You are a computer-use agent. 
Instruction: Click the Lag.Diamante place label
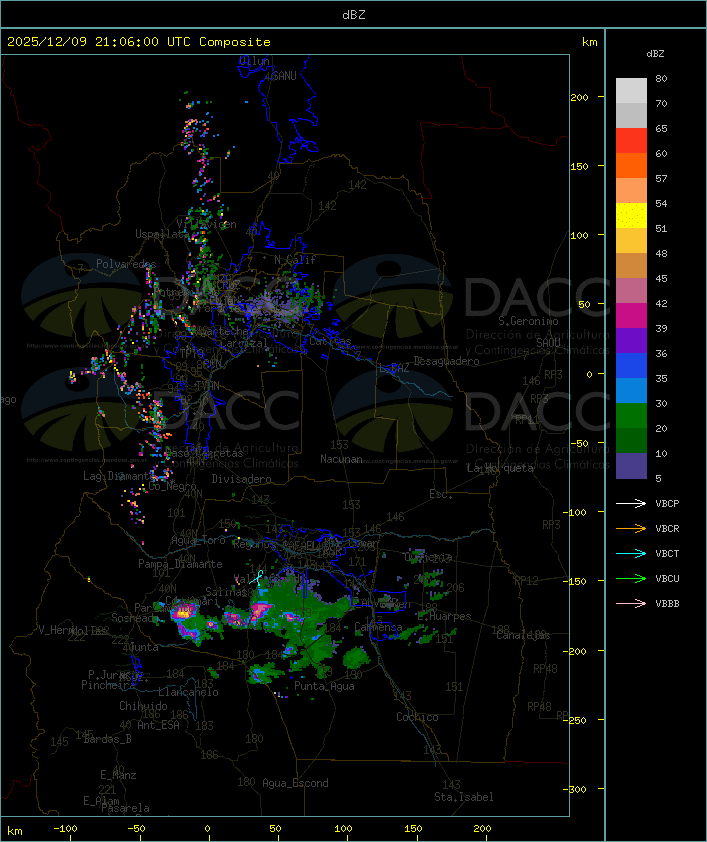pos(119,476)
